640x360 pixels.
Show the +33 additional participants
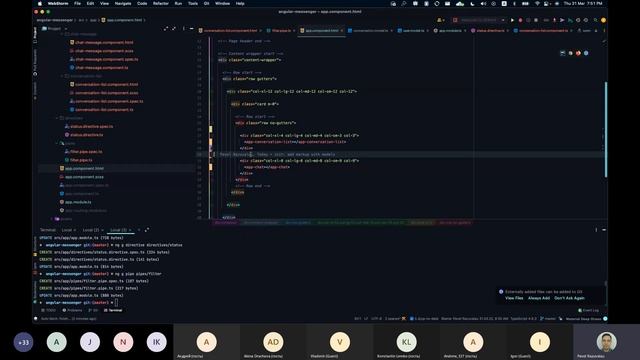click(x=24, y=342)
